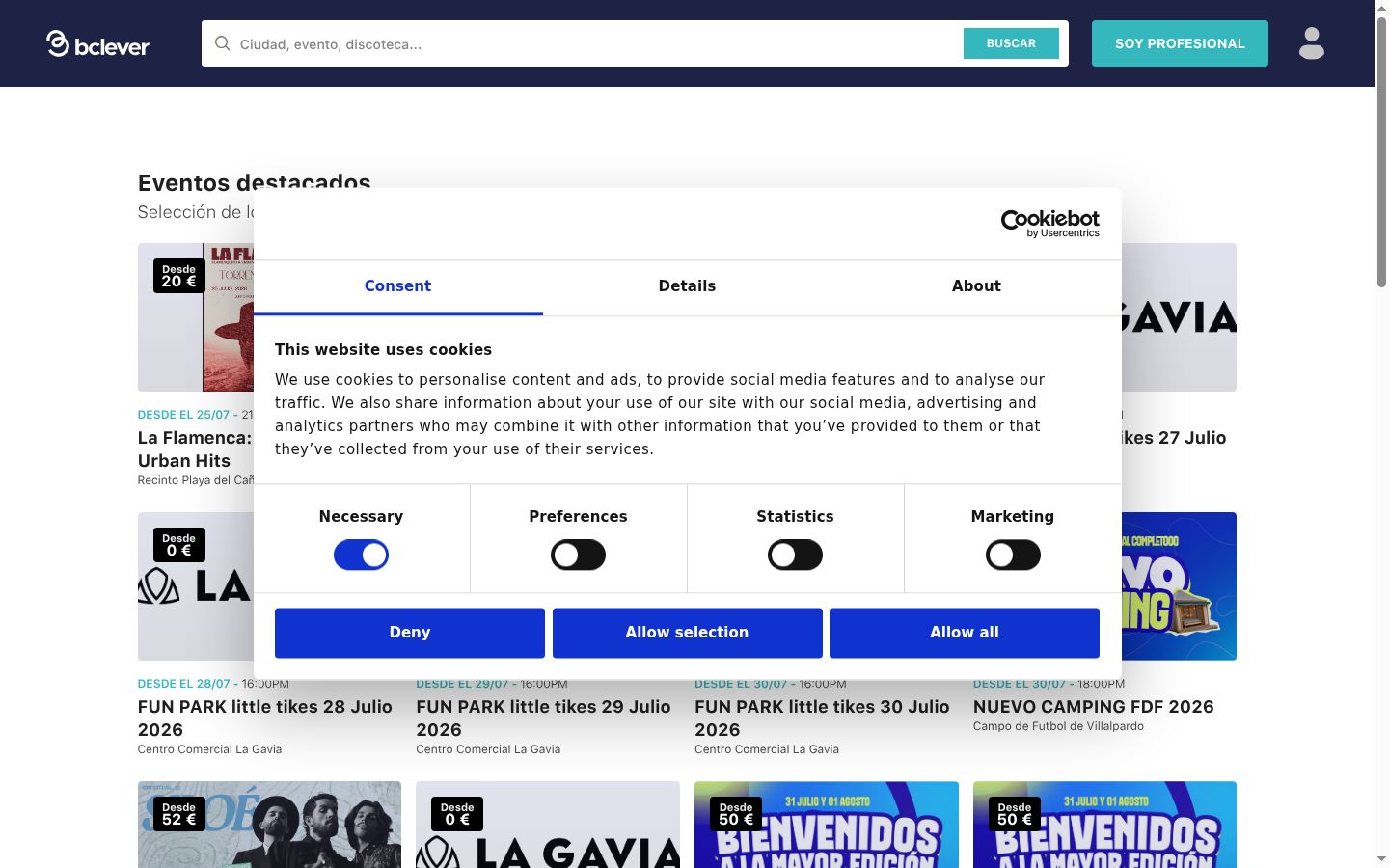
Task: Switch to the Details tab
Action: click(x=687, y=286)
